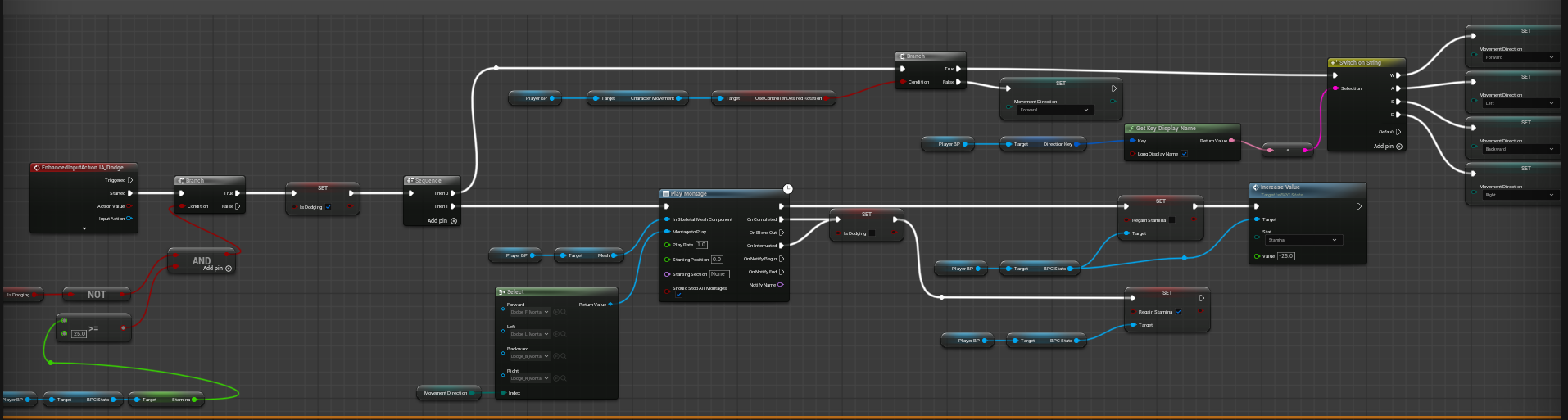Select the NOT boolean node
This screenshot has height=420, width=1568.
(x=97, y=295)
